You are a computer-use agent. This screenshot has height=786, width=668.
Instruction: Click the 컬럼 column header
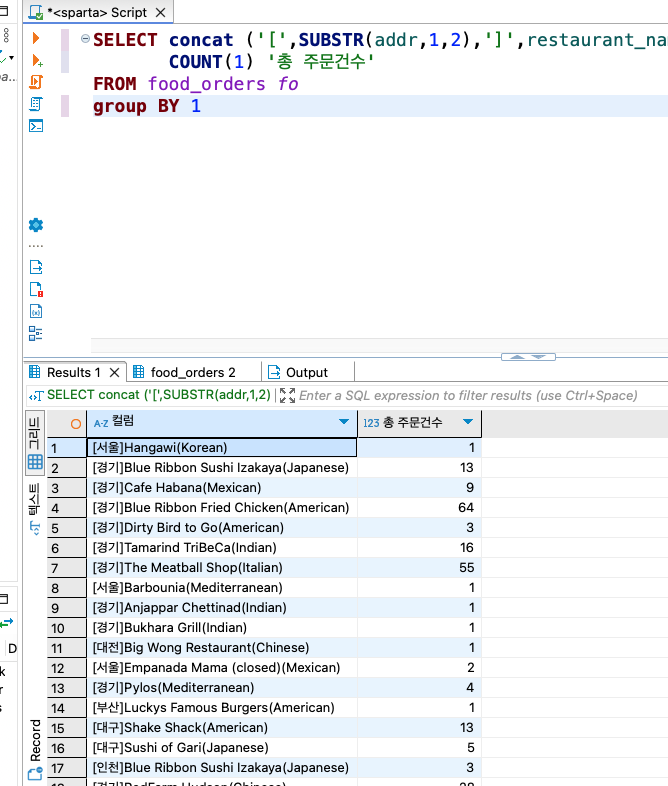(222, 422)
